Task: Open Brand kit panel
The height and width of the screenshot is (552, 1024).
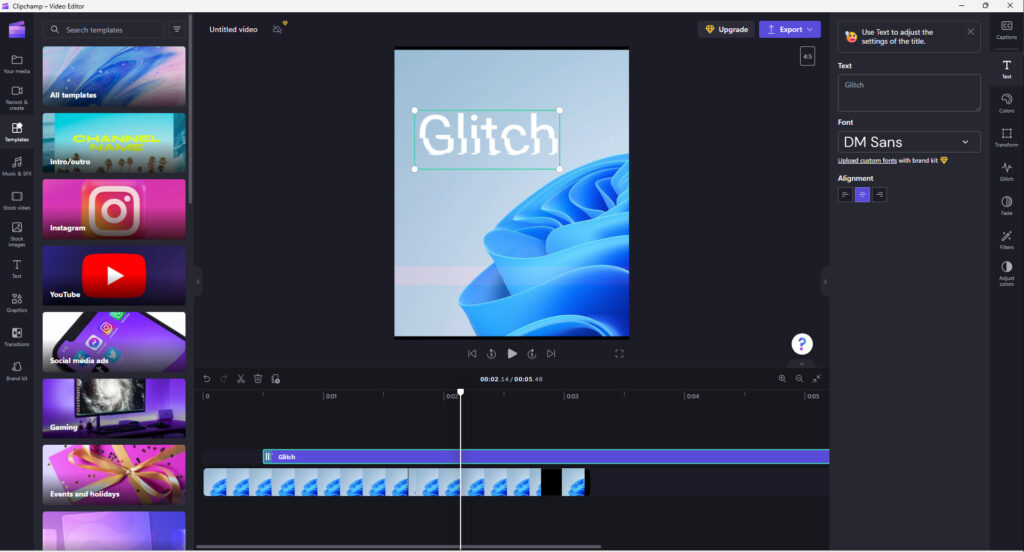Action: tap(17, 370)
